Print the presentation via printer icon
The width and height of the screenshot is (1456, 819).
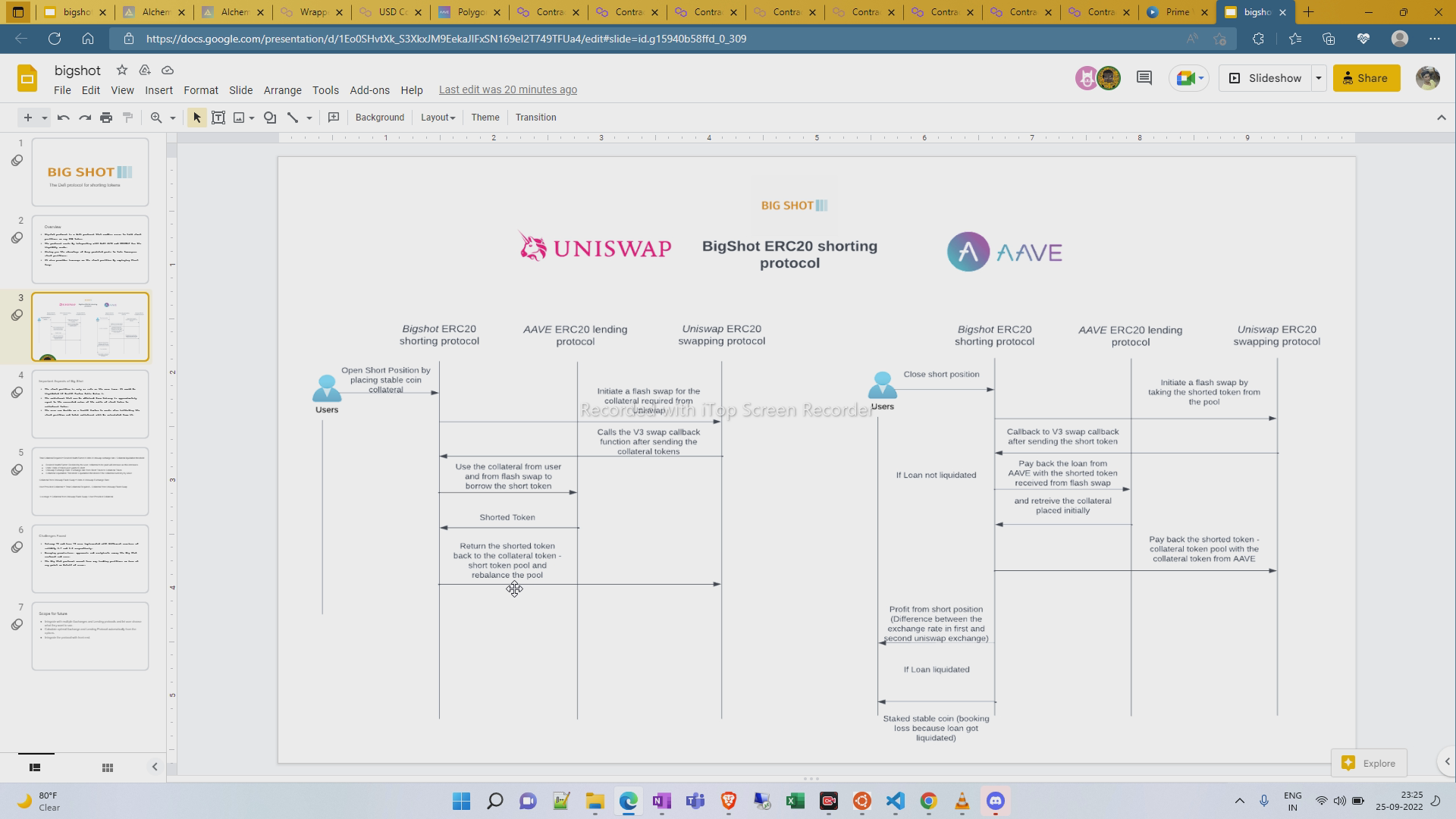(106, 118)
